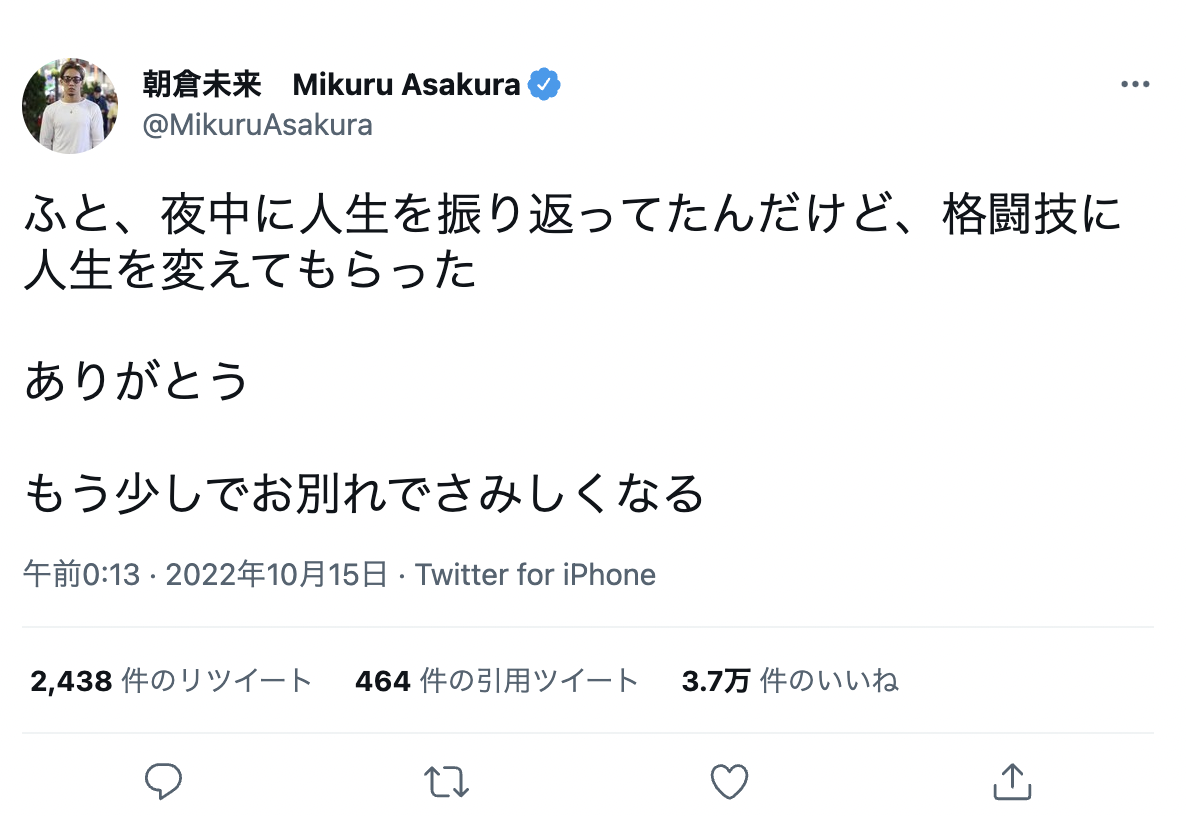Like the tweet with the heart icon
The width and height of the screenshot is (1186, 816).
click(729, 781)
